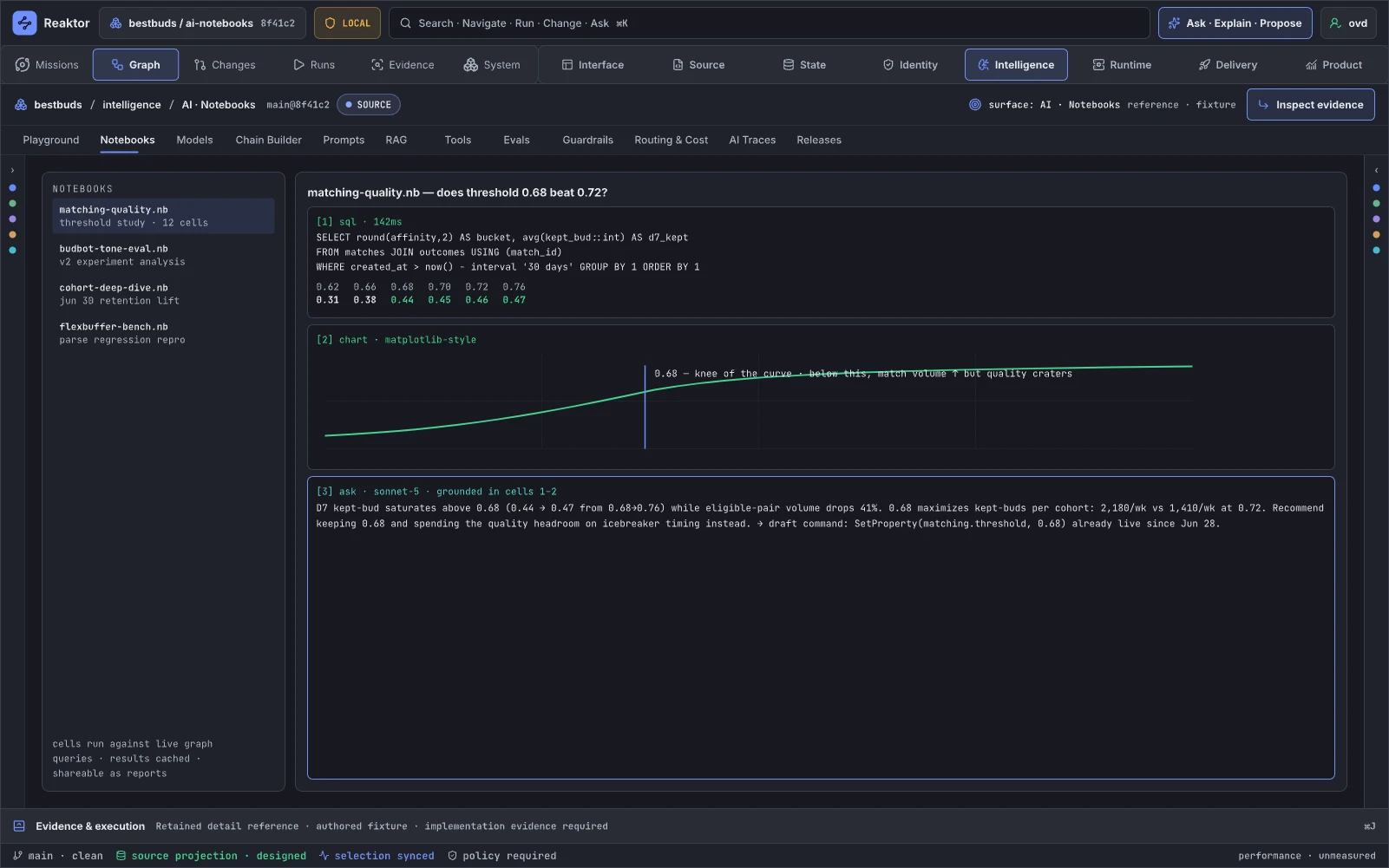This screenshot has width=1389, height=868.
Task: Select the Product surface
Action: pyautogui.click(x=1333, y=65)
